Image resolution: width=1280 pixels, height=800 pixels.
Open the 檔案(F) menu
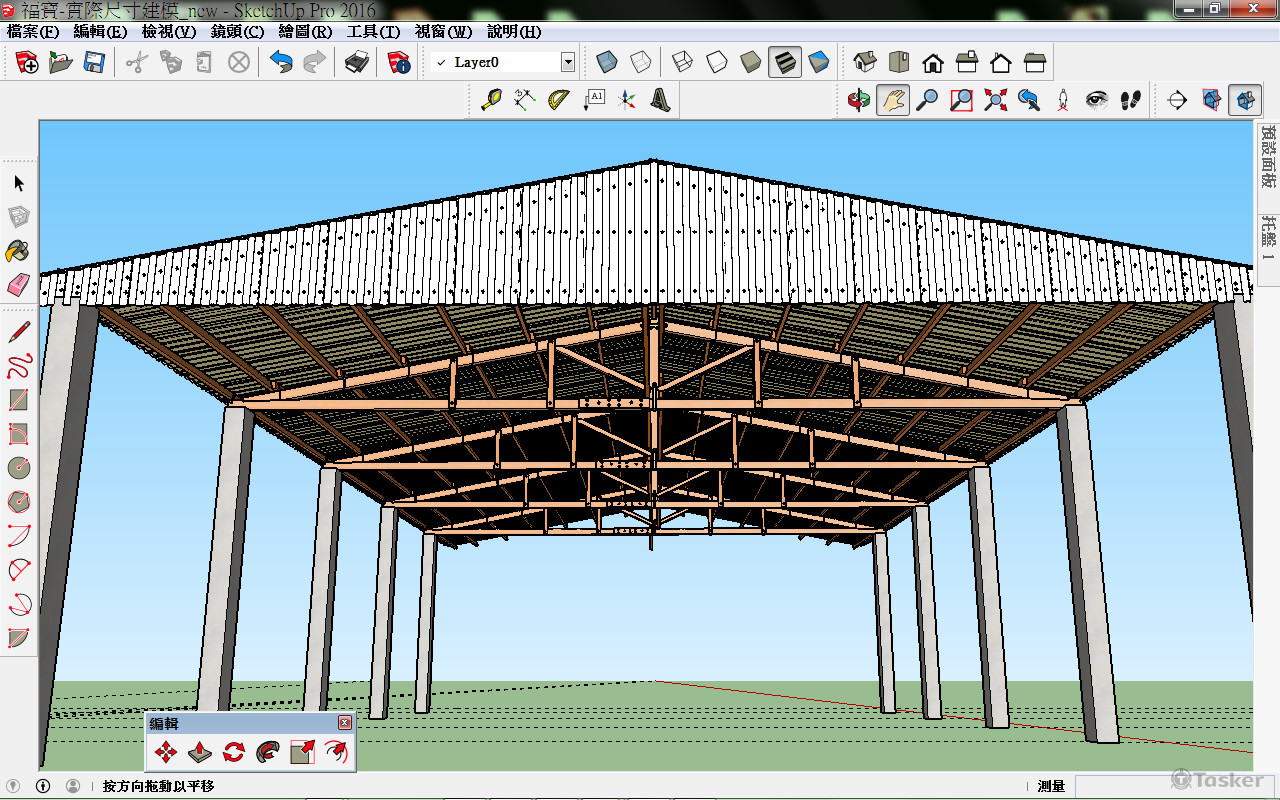(33, 32)
